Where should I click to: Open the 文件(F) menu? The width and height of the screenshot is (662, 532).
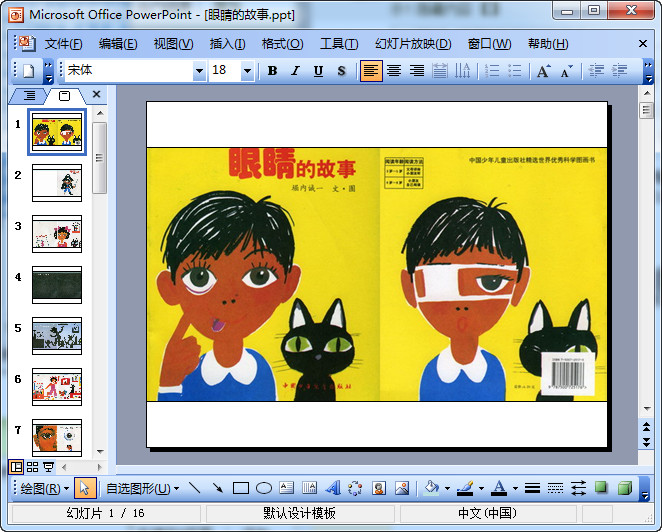coord(63,43)
